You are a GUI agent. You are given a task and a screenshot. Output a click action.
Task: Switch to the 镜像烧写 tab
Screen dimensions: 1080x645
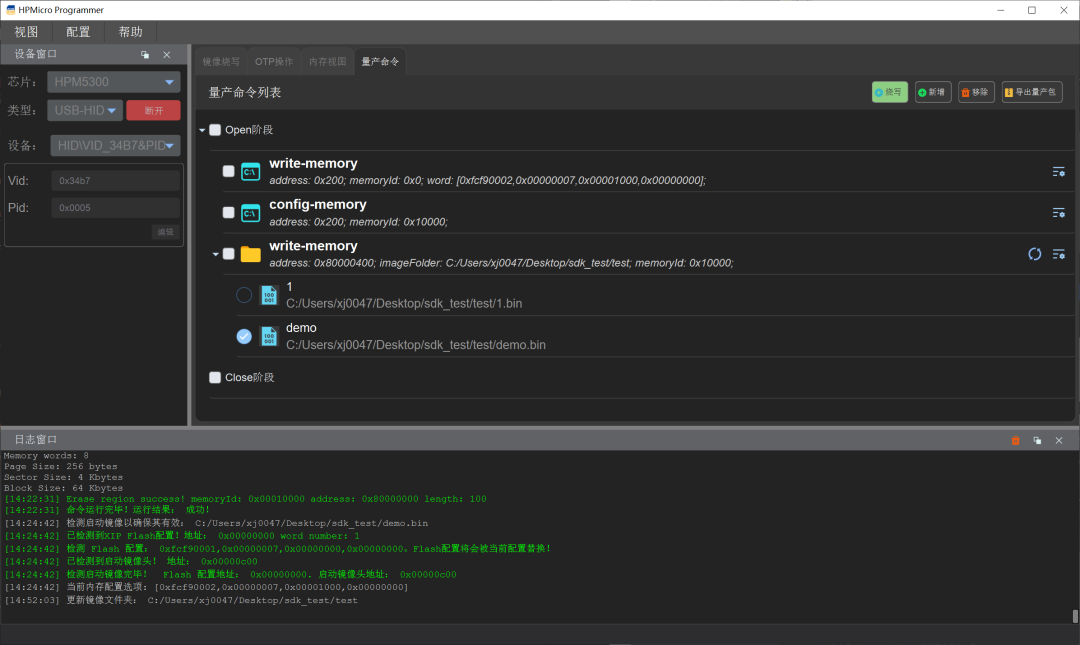(221, 62)
